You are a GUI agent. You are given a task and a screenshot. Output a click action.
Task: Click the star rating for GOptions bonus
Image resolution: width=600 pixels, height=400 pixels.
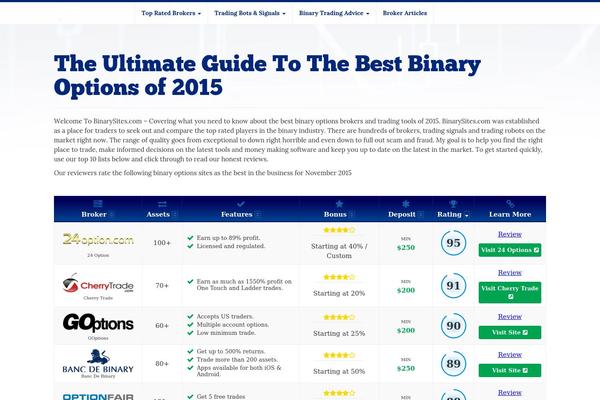(339, 317)
